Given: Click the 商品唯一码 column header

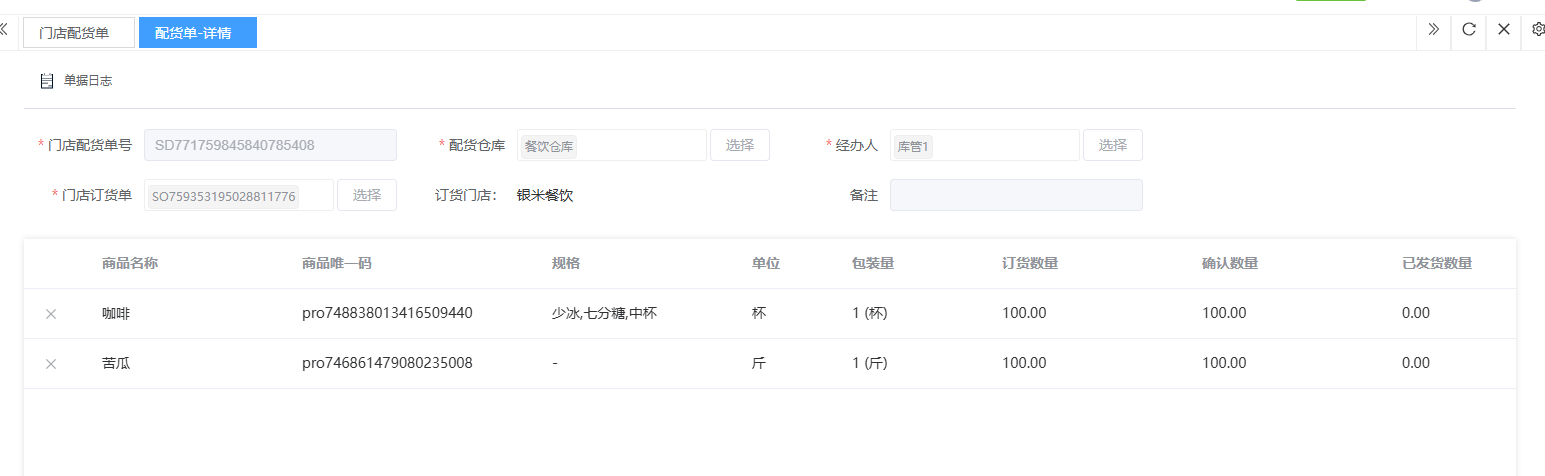Looking at the screenshot, I should (x=336, y=264).
